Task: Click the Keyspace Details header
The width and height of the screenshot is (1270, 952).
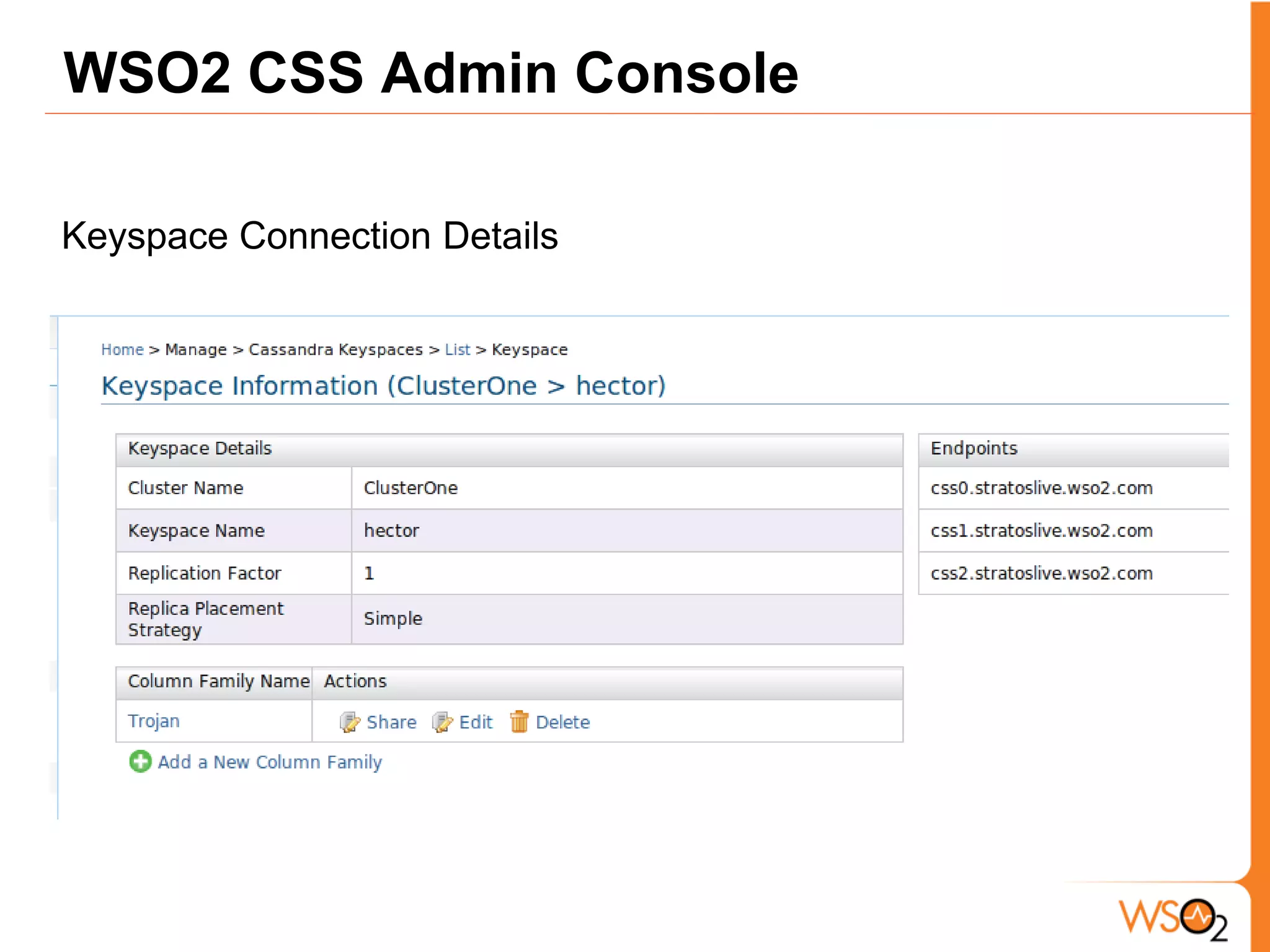Action: pos(200,448)
